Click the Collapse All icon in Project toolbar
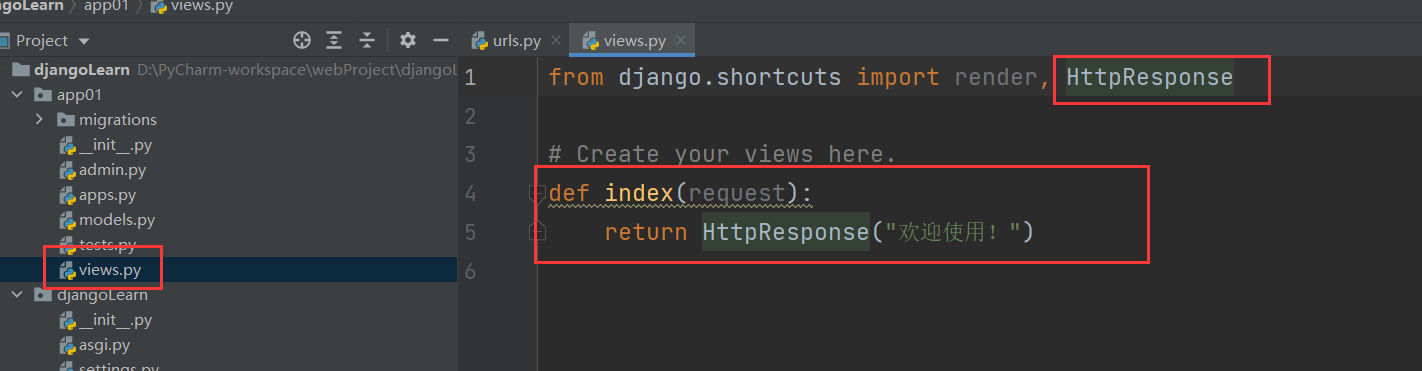Screen dimensions: 1422x371 tap(367, 40)
